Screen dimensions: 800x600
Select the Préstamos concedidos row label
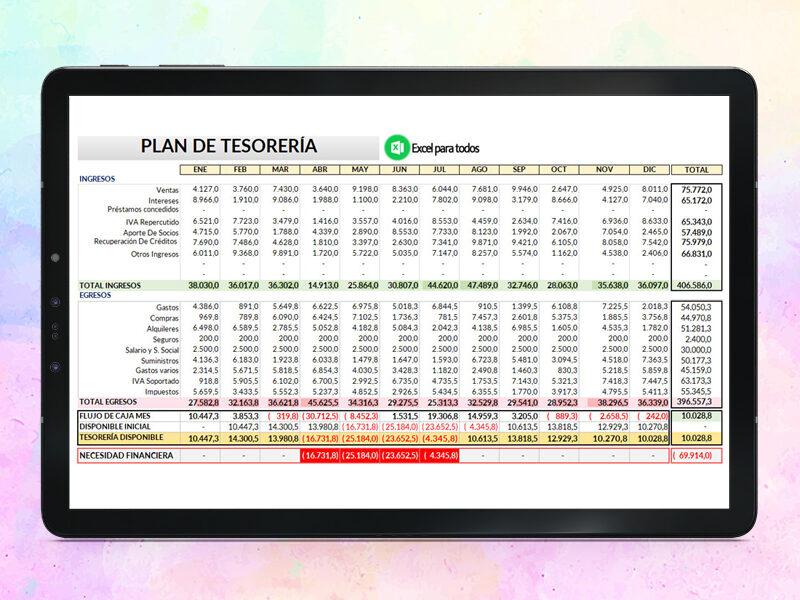(143, 209)
